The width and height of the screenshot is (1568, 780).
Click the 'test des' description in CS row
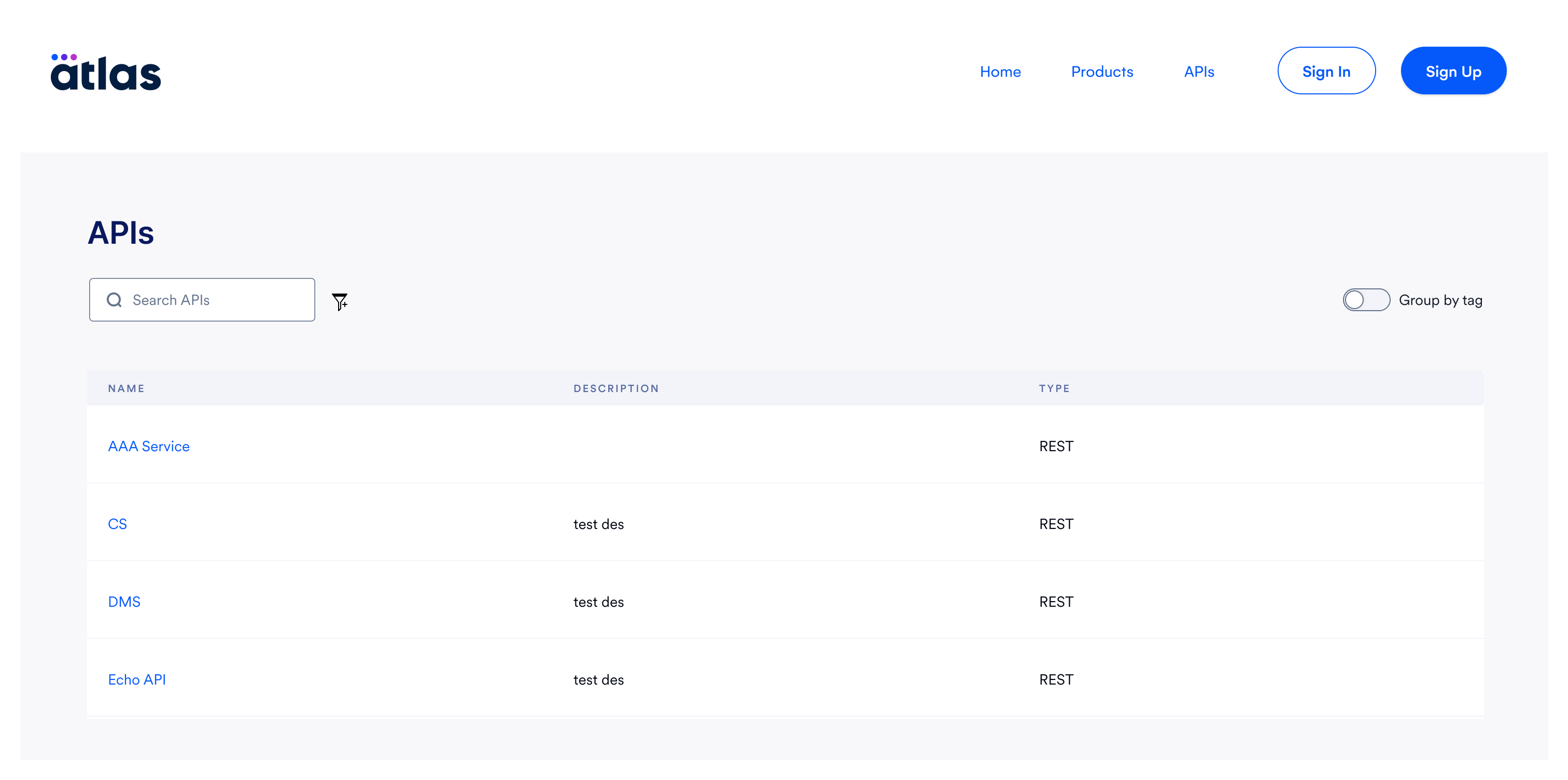click(598, 524)
